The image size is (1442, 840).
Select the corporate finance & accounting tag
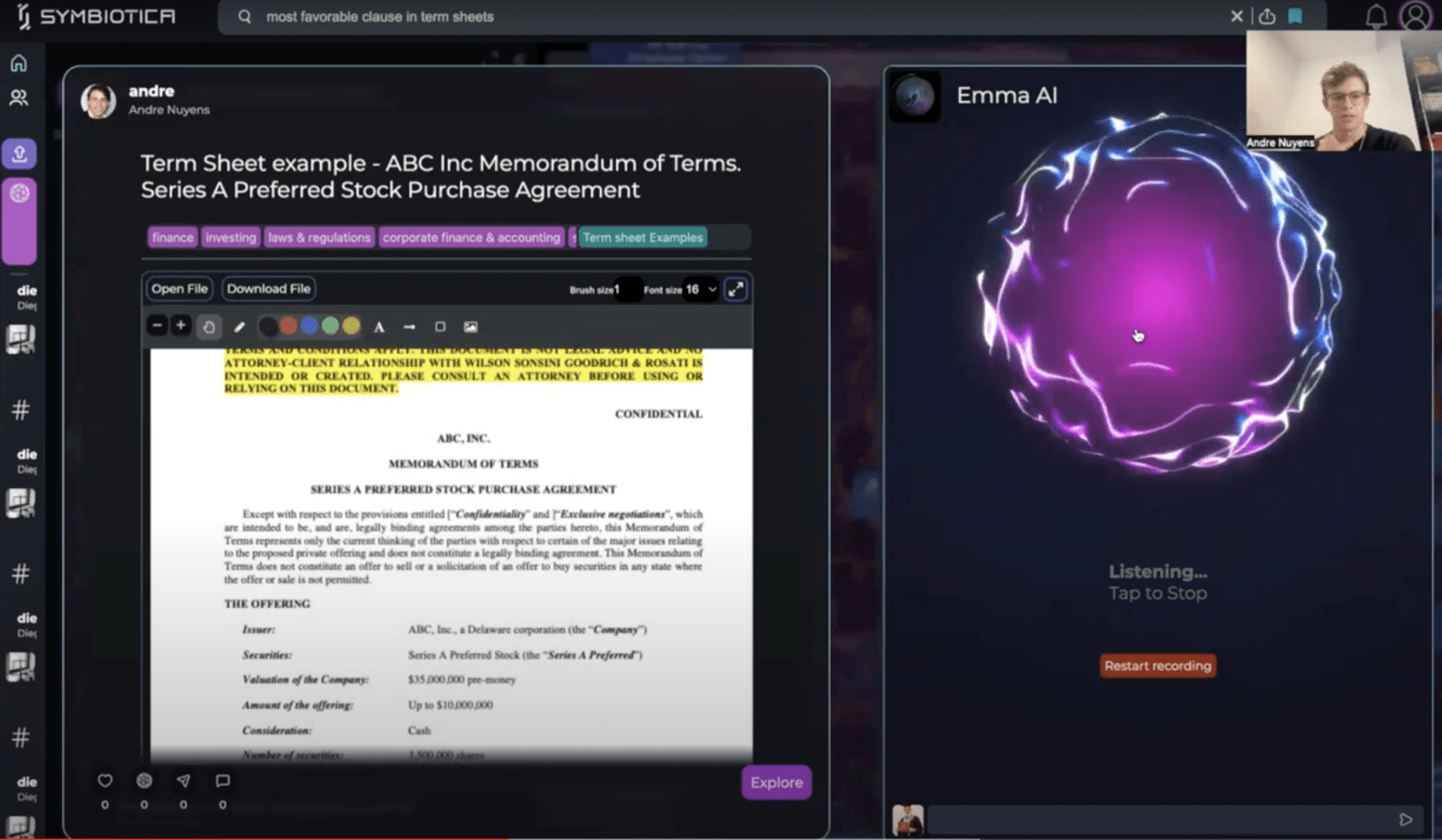471,237
